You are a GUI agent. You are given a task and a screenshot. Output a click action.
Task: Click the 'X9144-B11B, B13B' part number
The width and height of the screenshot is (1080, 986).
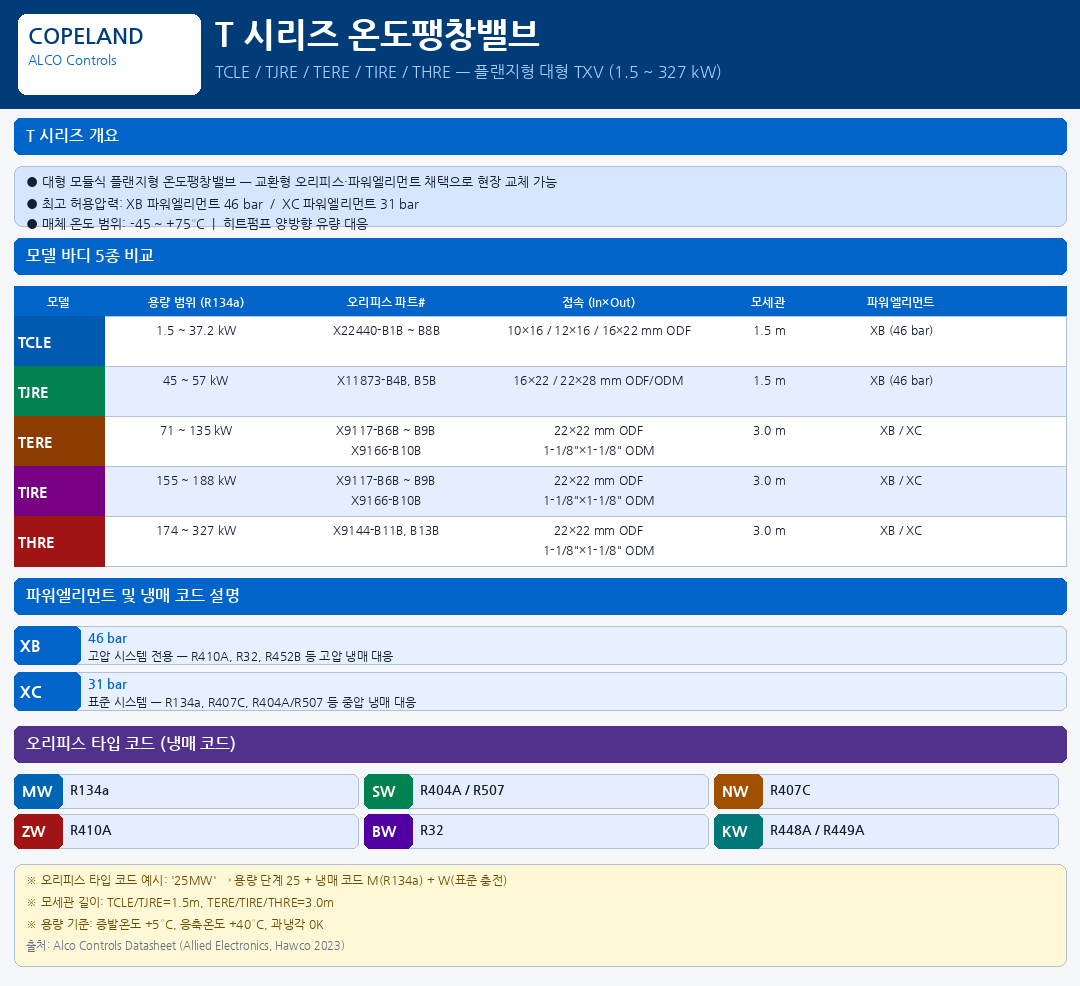[386, 531]
